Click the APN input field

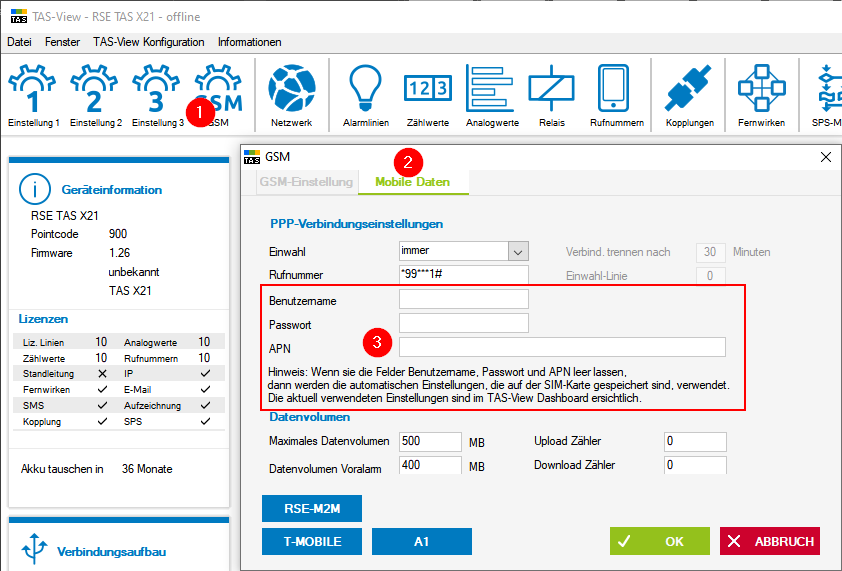click(x=562, y=347)
